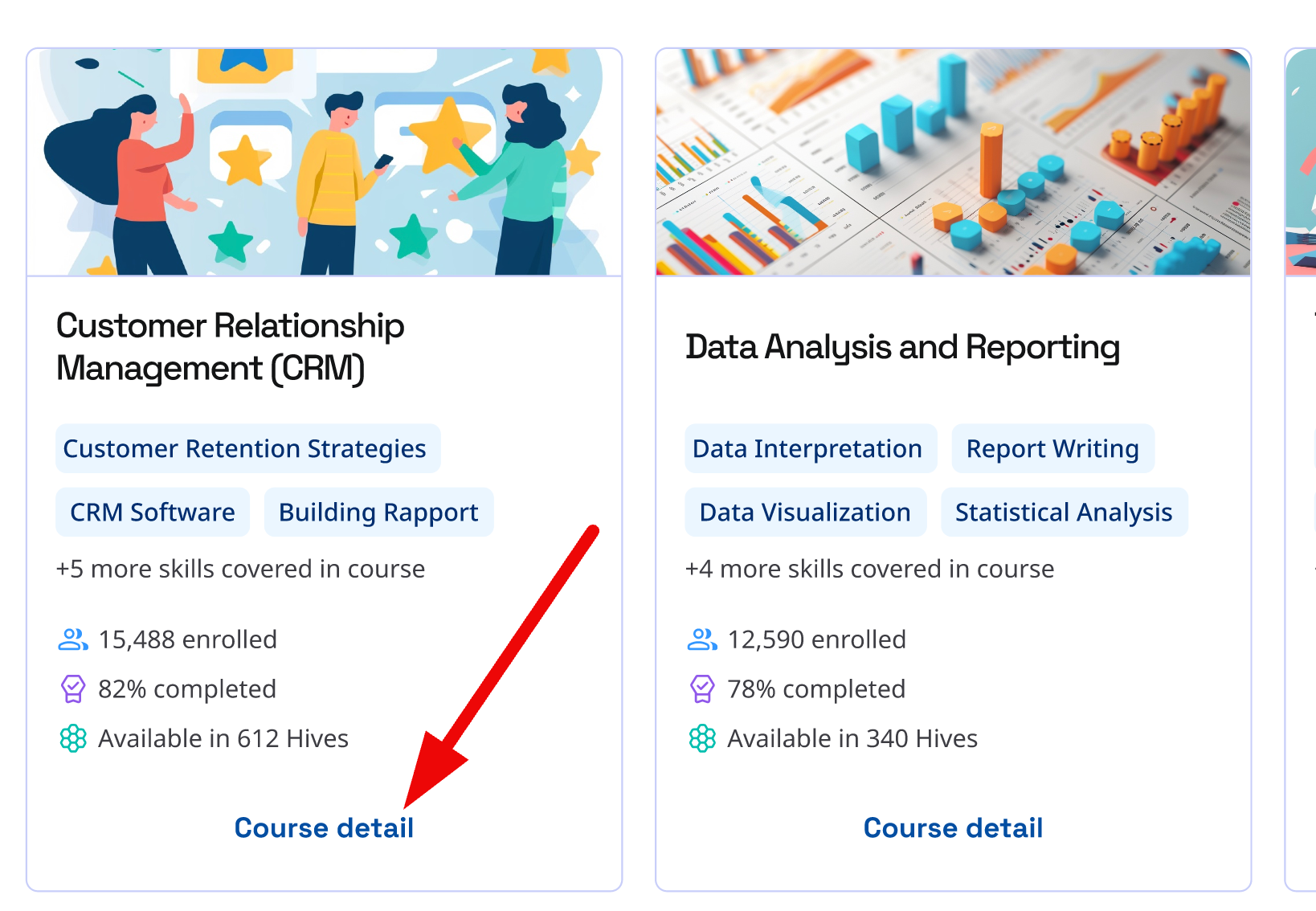Select the Data Visualization skill tag
Viewport: 1316px width, 911px height.
pyautogui.click(x=805, y=512)
